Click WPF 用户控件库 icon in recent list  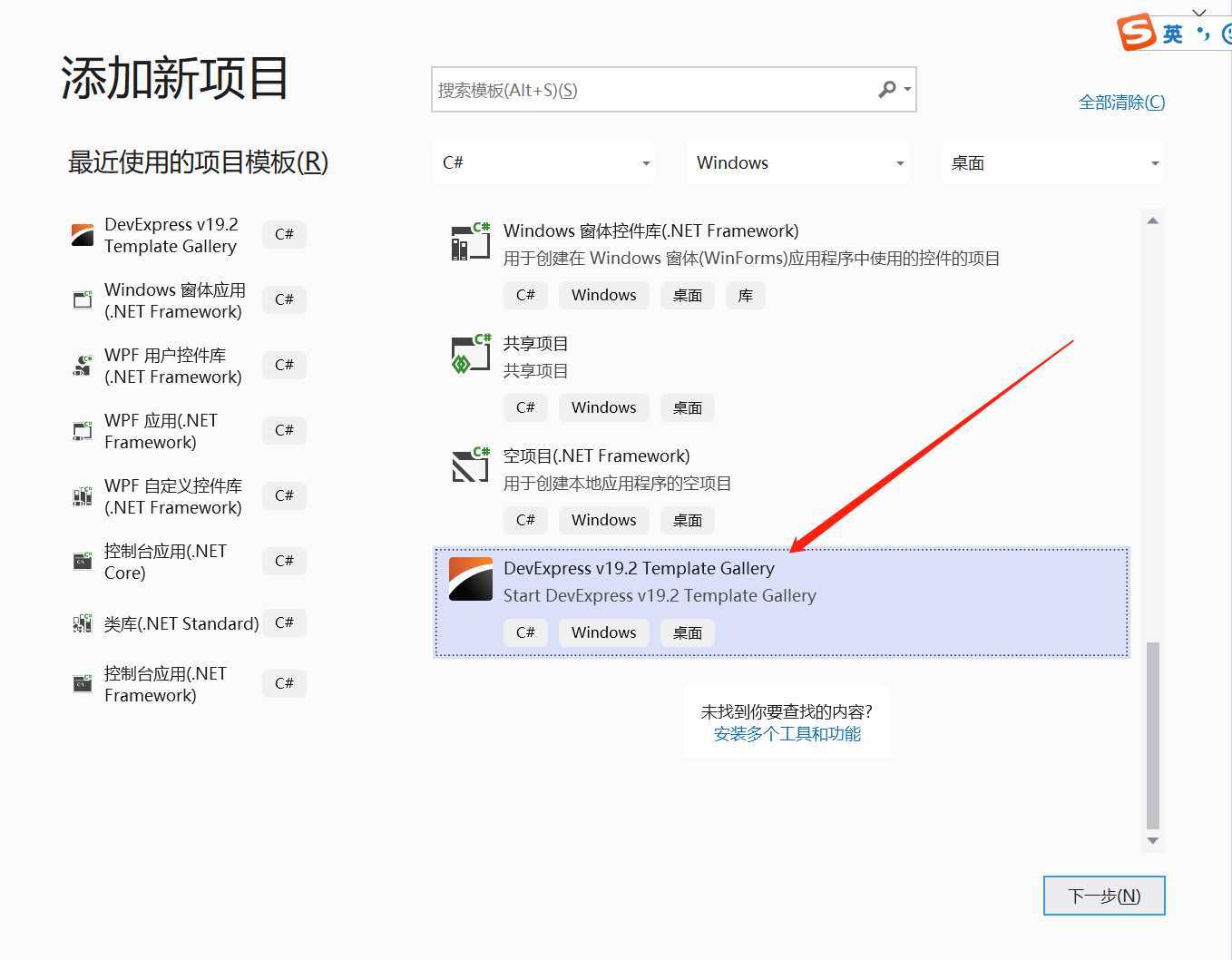coord(83,366)
